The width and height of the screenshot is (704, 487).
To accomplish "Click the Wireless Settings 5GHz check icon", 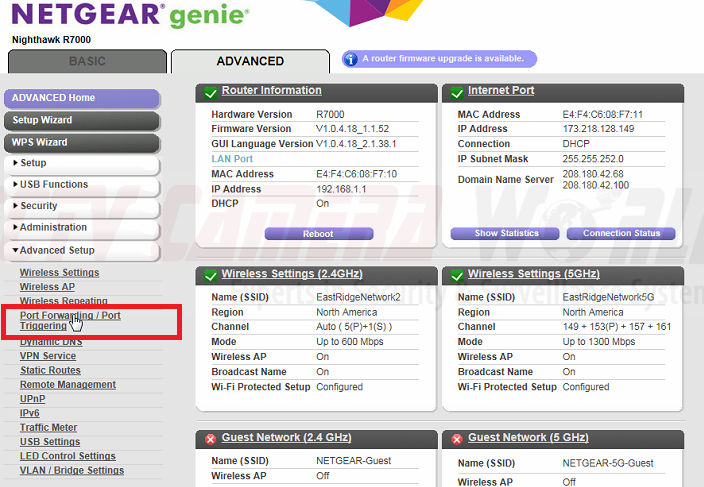I will 457,276.
